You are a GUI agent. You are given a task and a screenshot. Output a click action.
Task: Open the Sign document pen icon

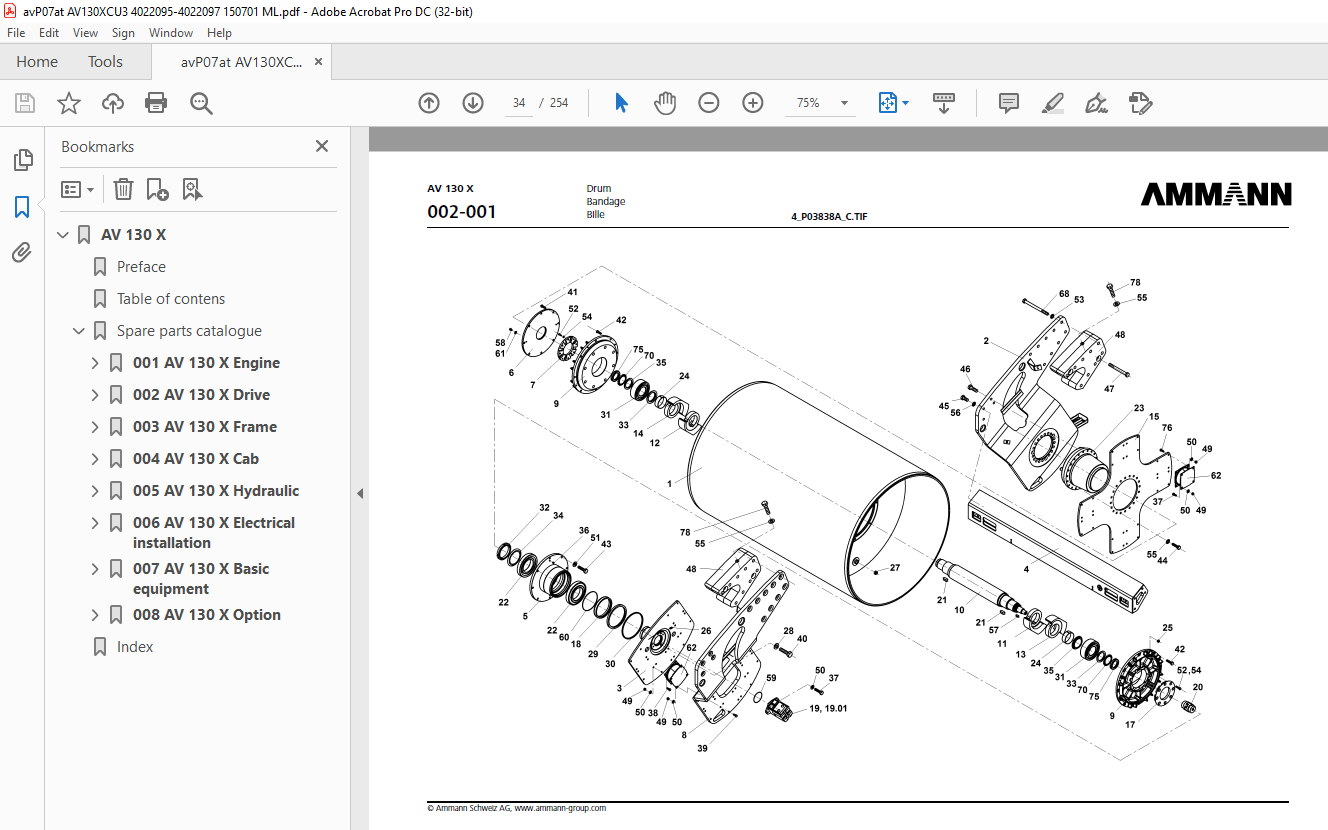(x=1096, y=103)
